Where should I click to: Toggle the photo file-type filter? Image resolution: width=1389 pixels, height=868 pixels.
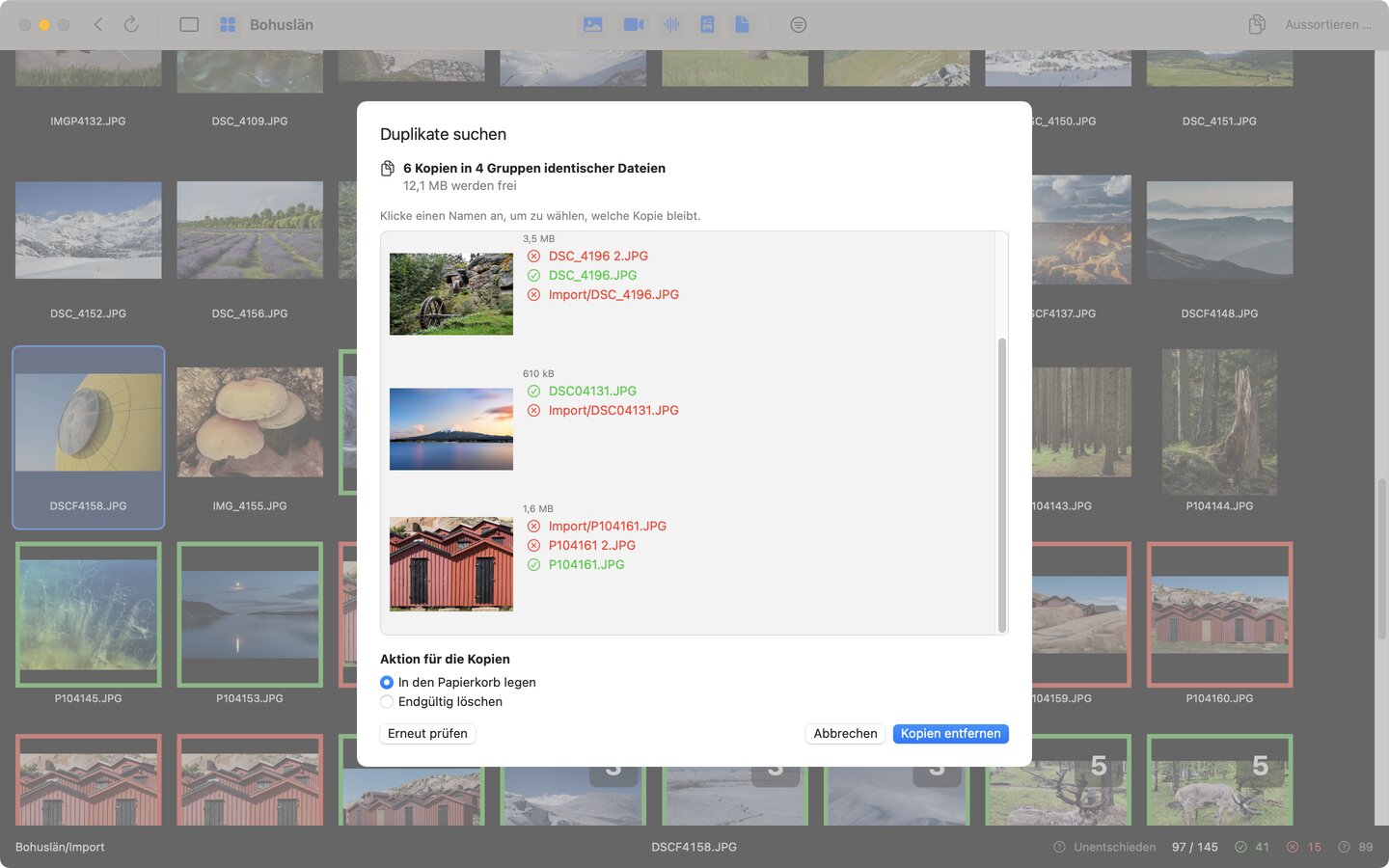coord(593,25)
